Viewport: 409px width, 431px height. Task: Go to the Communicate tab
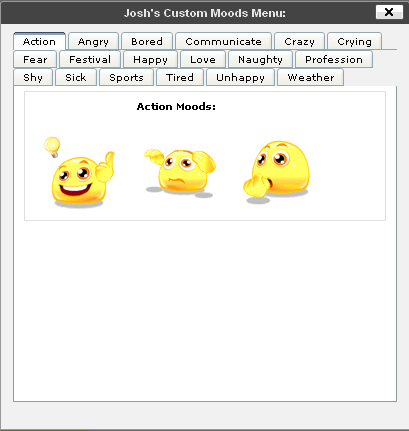pyautogui.click(x=223, y=41)
